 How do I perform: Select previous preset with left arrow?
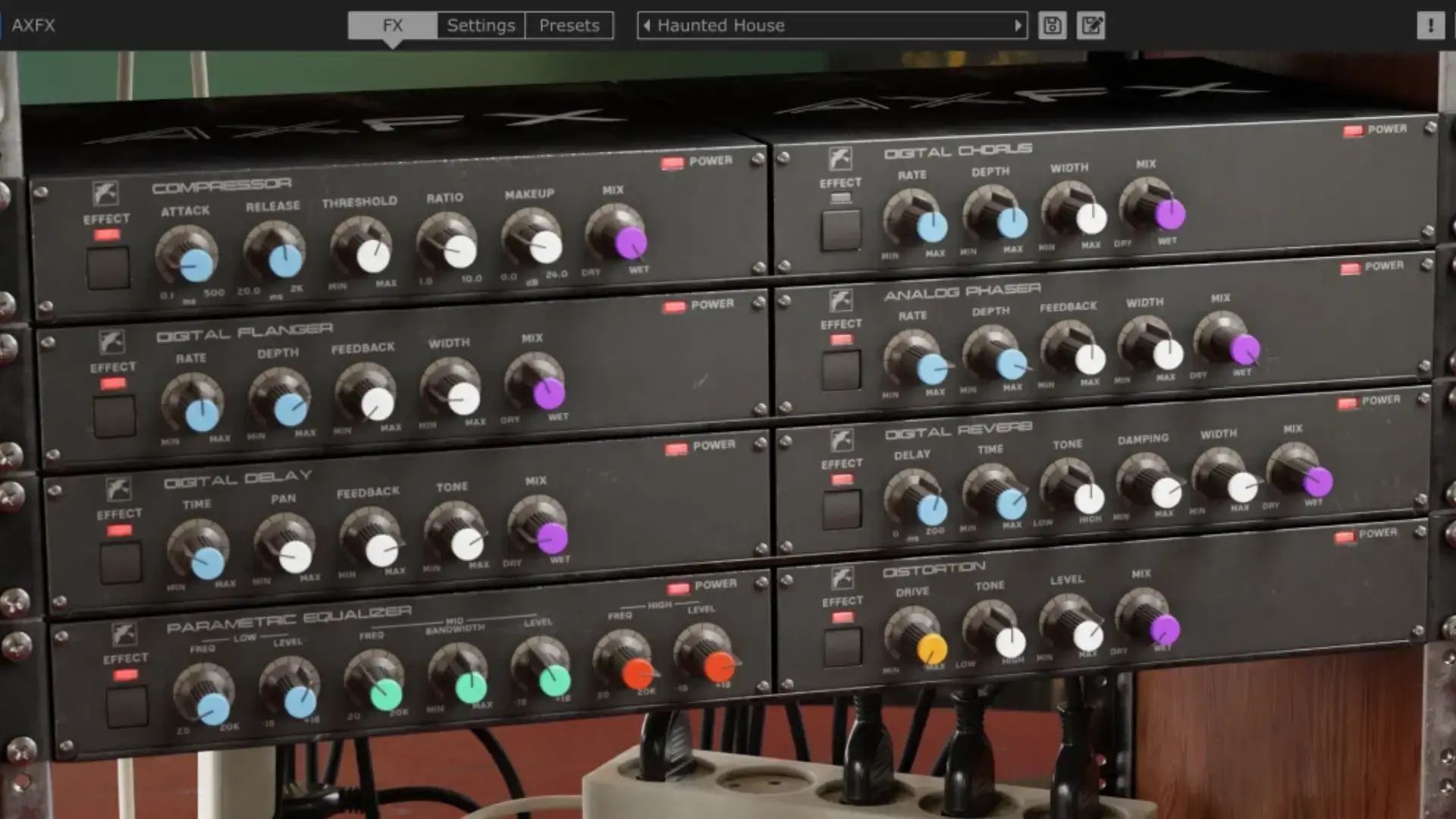pyautogui.click(x=646, y=26)
